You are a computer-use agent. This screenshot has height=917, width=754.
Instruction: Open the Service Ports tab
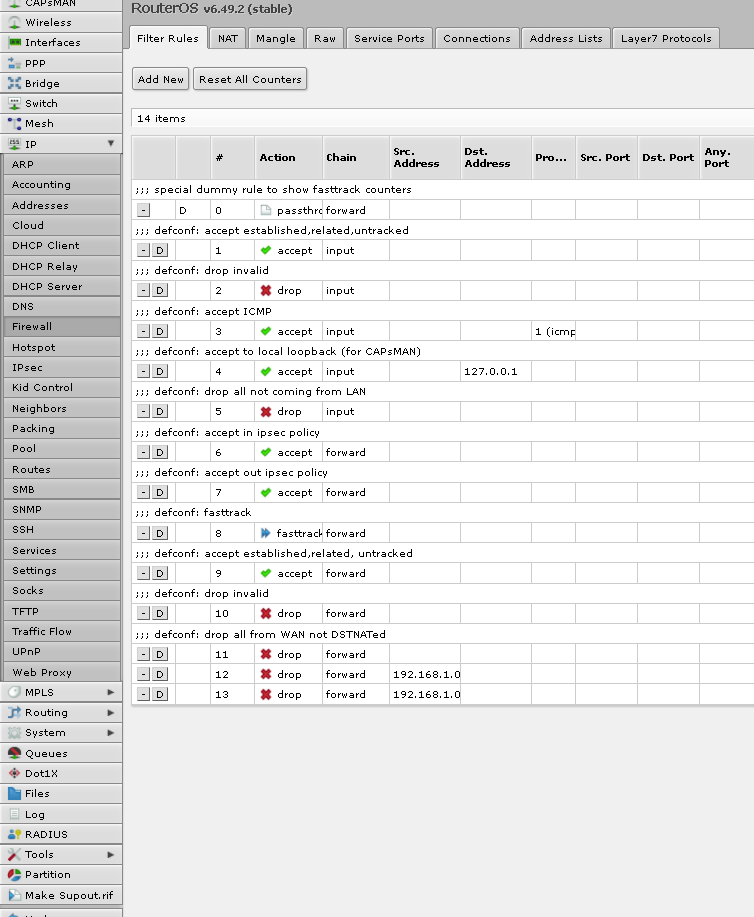[x=389, y=39]
